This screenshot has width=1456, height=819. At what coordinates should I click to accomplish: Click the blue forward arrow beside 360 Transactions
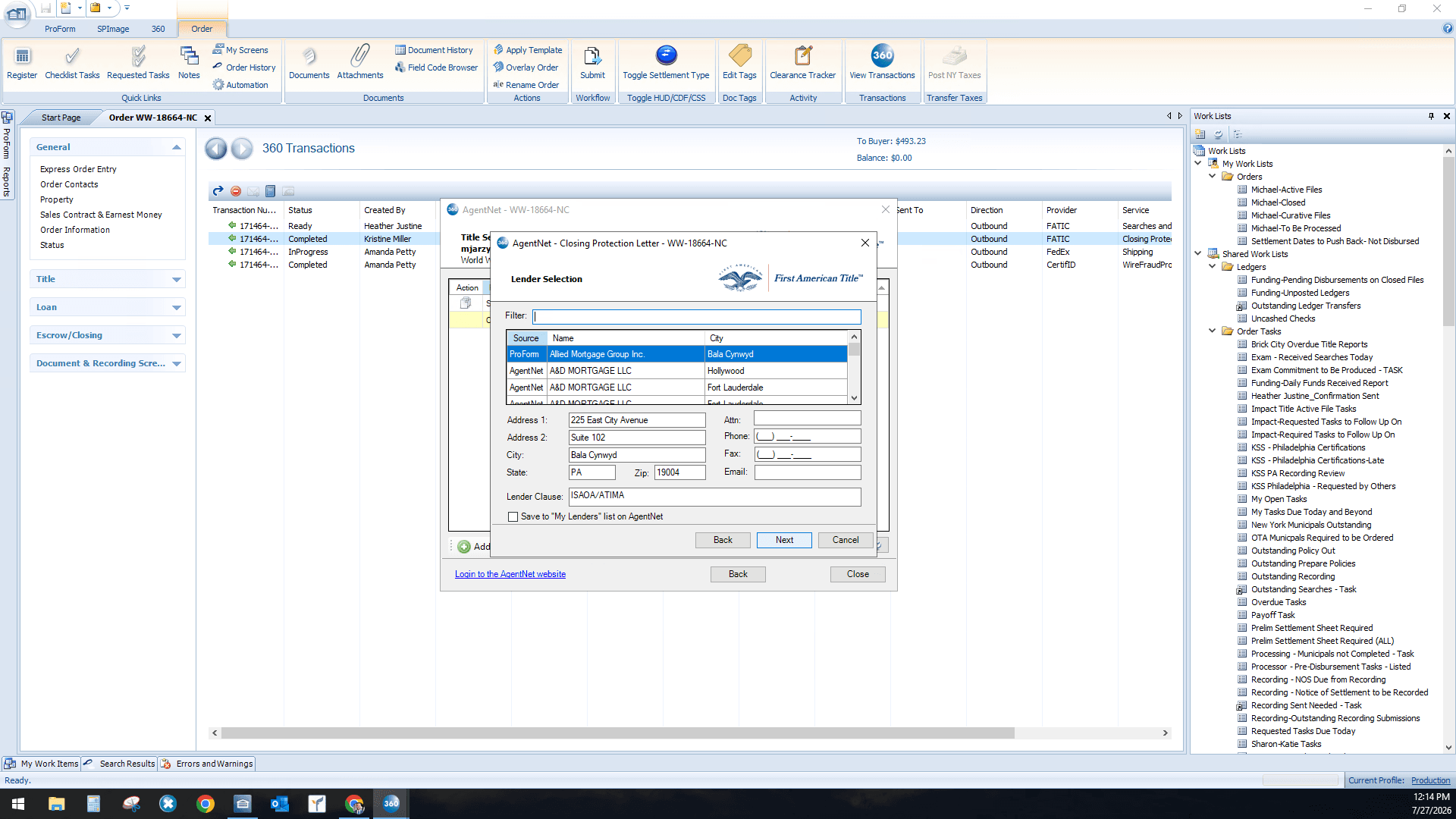click(242, 149)
